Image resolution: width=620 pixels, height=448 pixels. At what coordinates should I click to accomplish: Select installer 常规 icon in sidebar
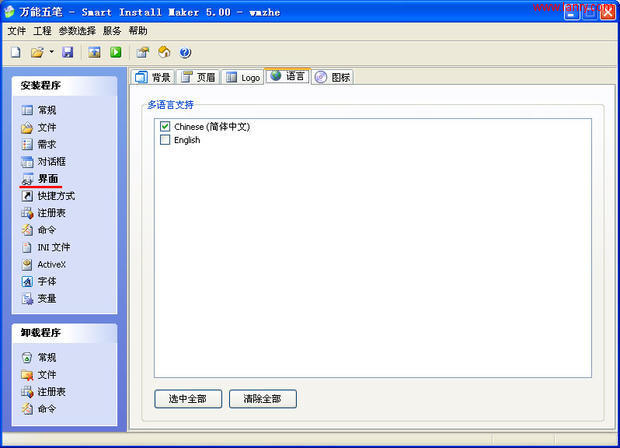(x=27, y=110)
